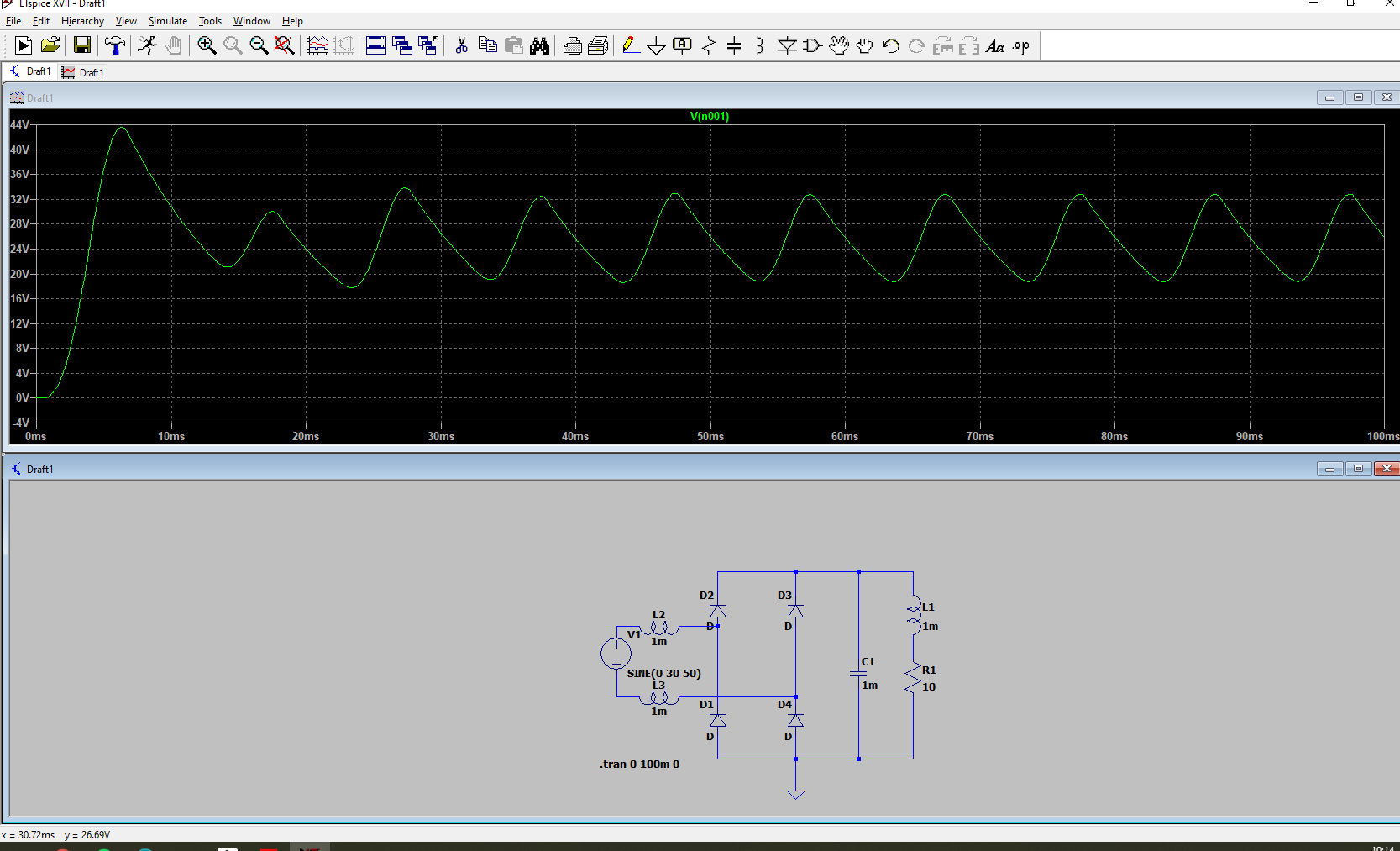Click the close all windows icon
This screenshot has width=1400, height=851.
pyautogui.click(x=428, y=46)
